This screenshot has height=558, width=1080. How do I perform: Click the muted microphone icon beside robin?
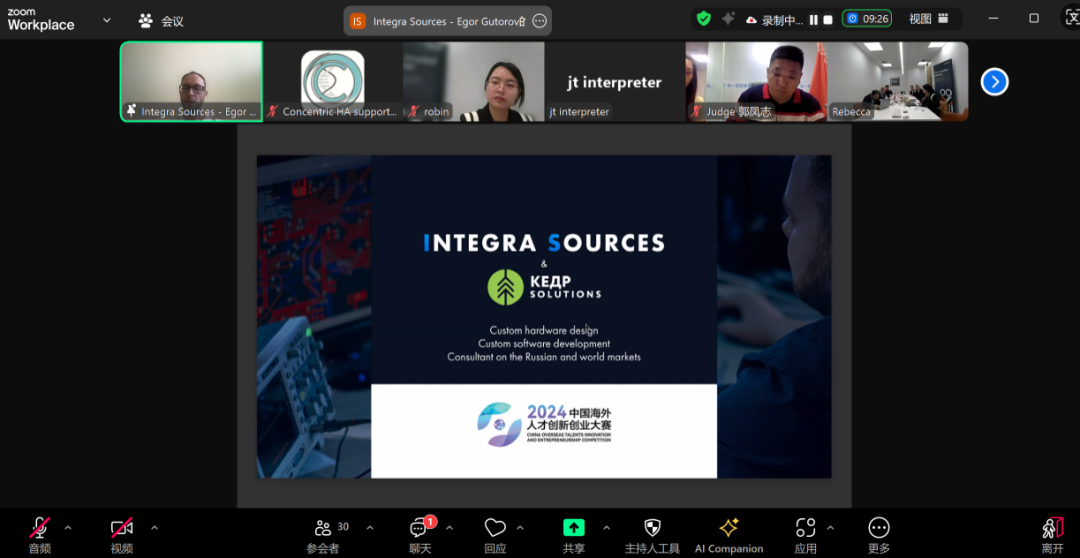(414, 112)
